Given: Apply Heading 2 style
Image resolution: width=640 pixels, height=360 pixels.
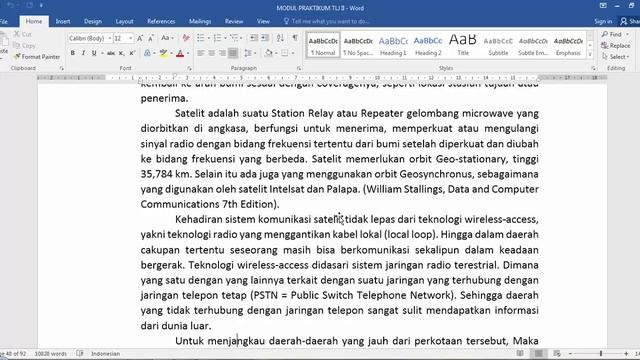Looking at the screenshot, I should pos(428,45).
